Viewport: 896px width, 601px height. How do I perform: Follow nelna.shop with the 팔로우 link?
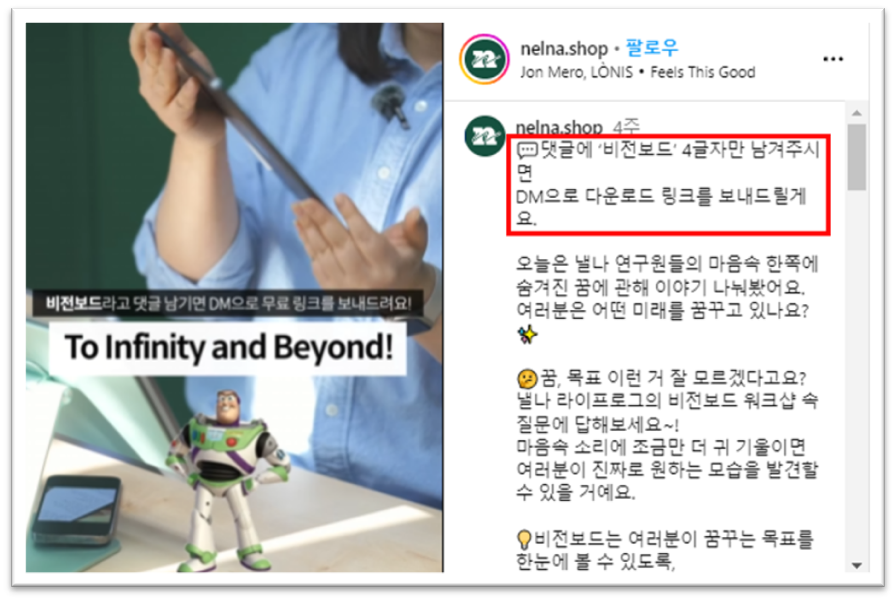652,47
